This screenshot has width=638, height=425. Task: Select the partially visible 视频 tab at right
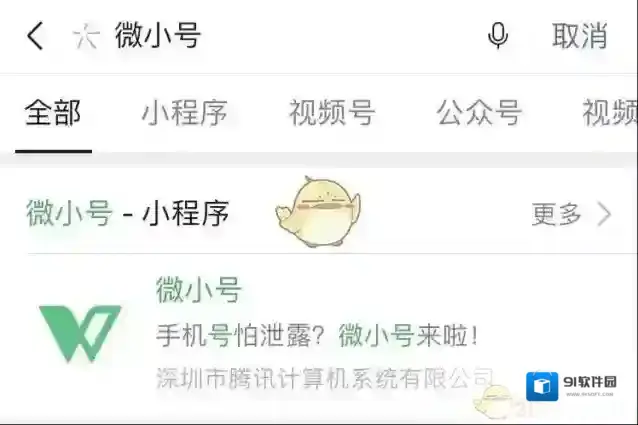(610, 113)
